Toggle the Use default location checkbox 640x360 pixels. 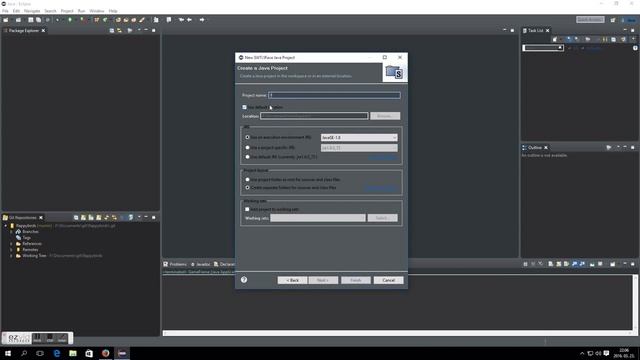(244, 107)
